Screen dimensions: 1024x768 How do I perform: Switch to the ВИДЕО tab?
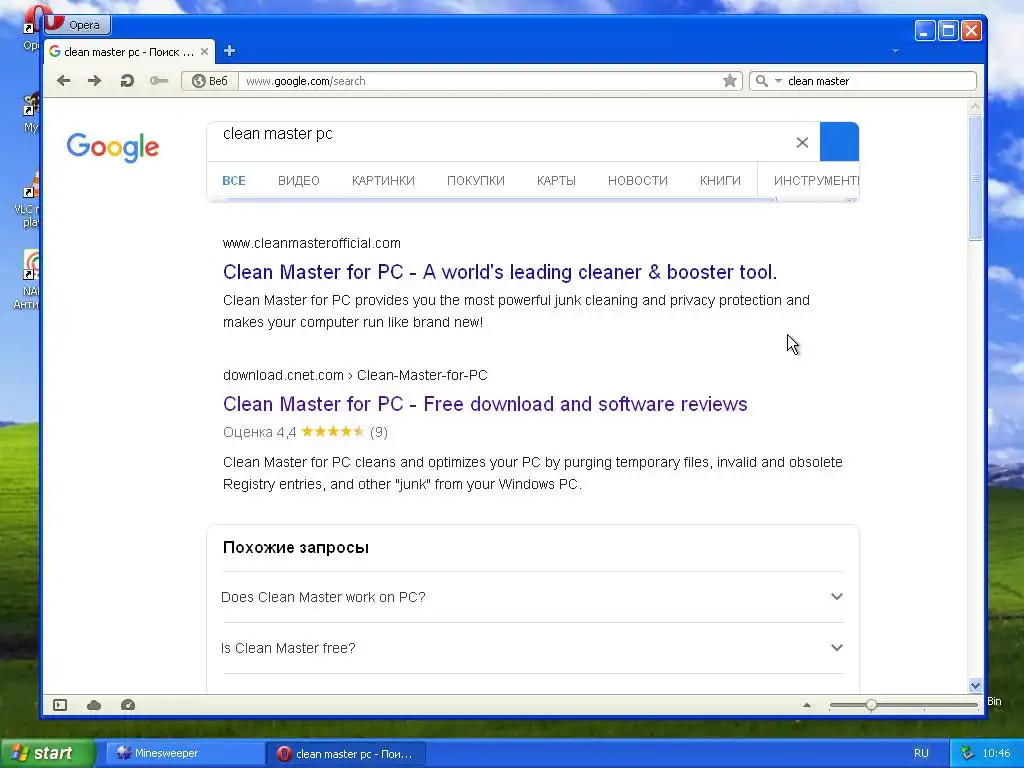(298, 181)
